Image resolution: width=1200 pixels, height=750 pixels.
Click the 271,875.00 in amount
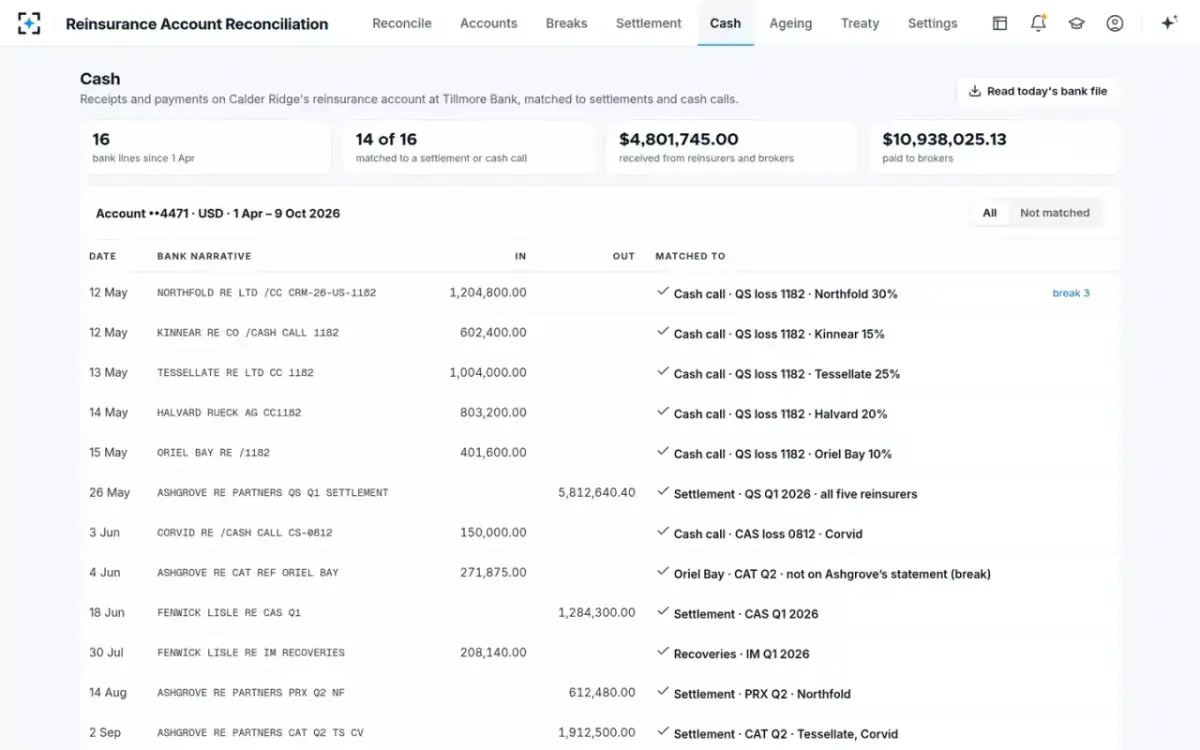coord(493,573)
